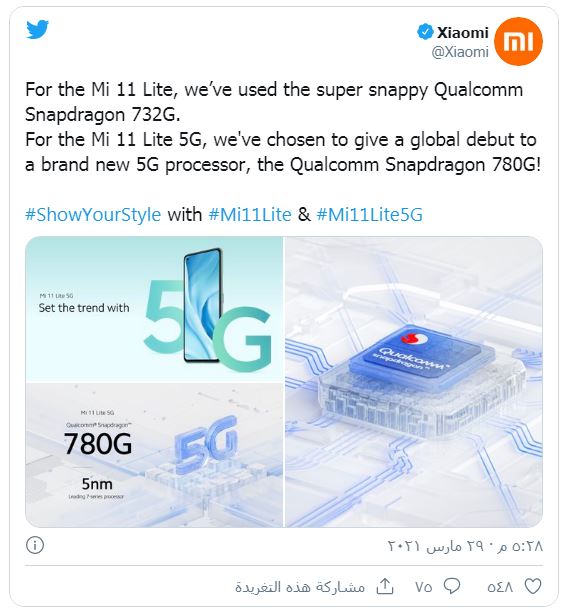Open the Snapdragon 780G 5nm image
Screen dimensions: 568x616
[x=154, y=455]
